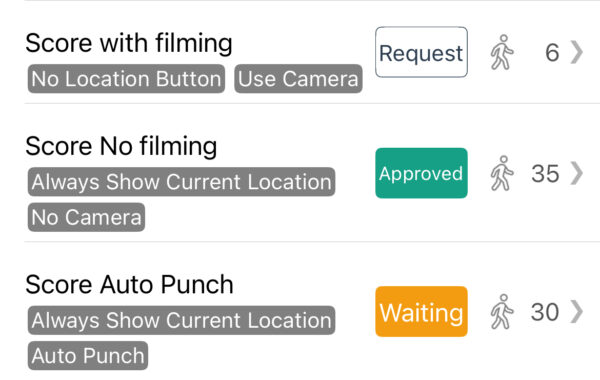Tap the Request button
The image size is (600, 380).
421,52
